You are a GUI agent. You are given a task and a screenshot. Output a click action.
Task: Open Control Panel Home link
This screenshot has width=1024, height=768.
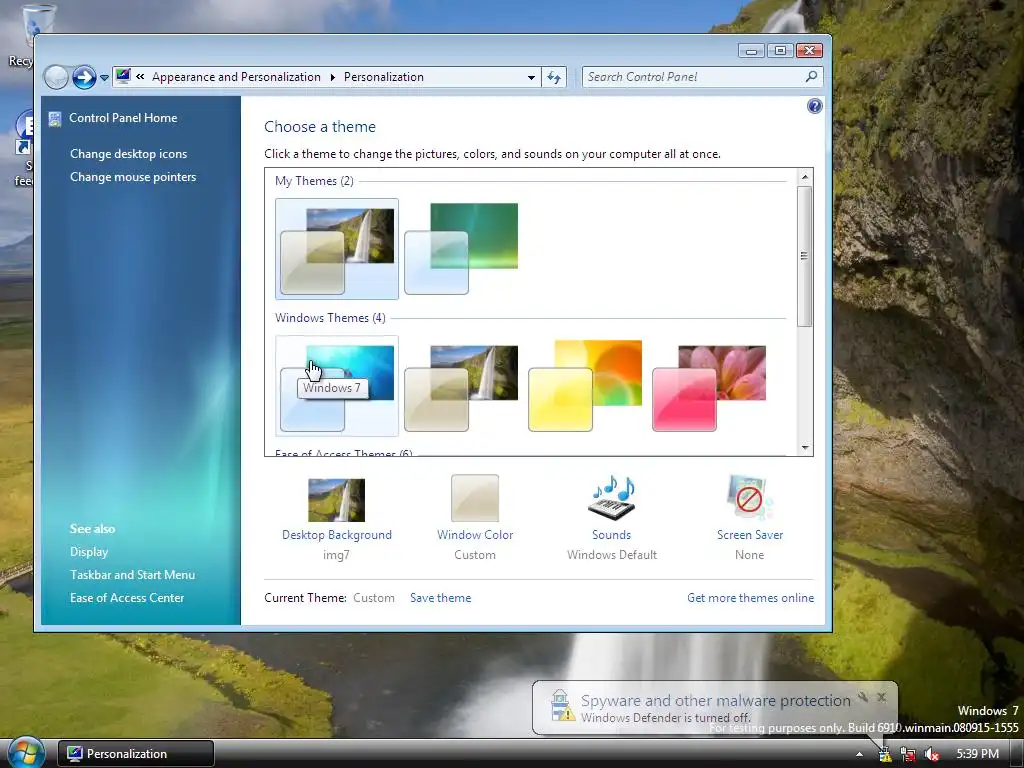123,118
